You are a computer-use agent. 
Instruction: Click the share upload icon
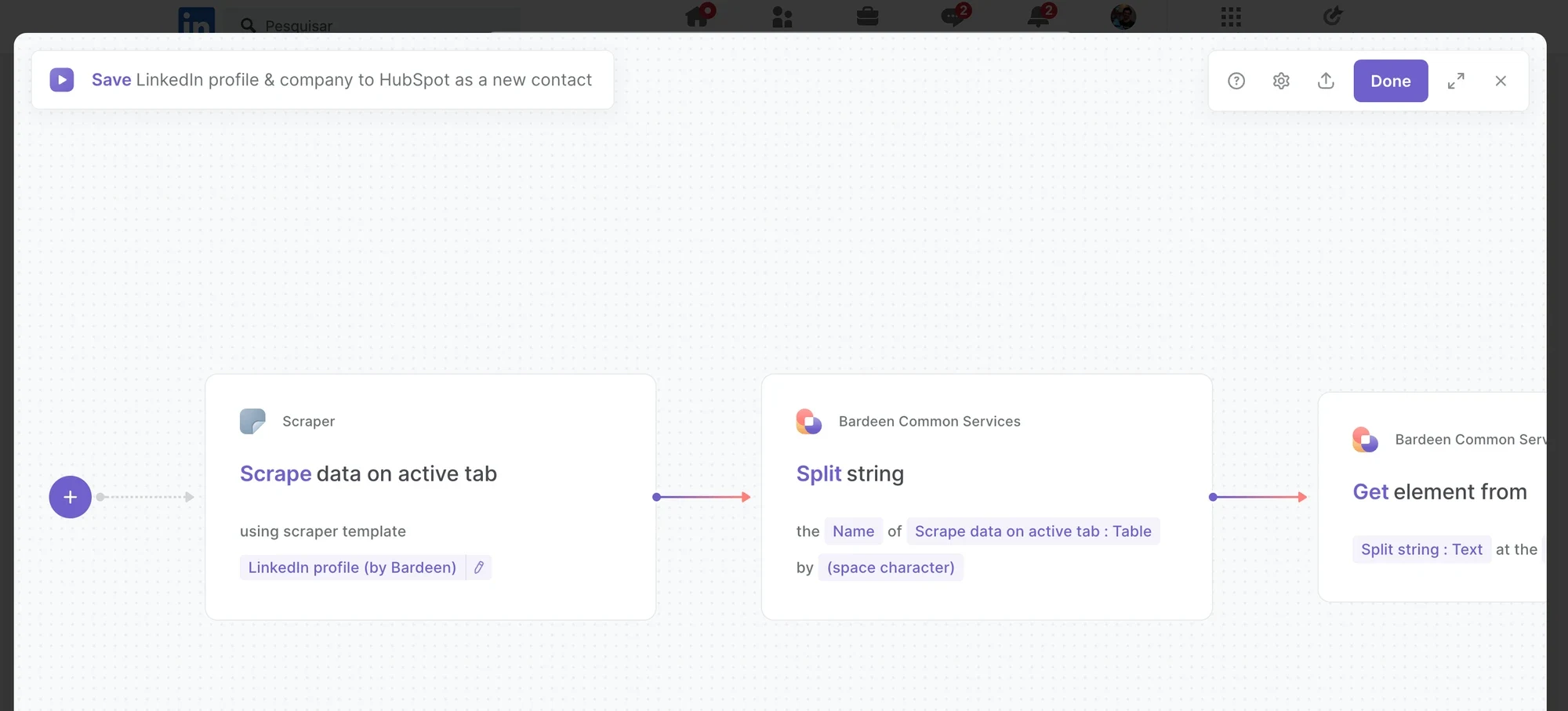(x=1326, y=81)
